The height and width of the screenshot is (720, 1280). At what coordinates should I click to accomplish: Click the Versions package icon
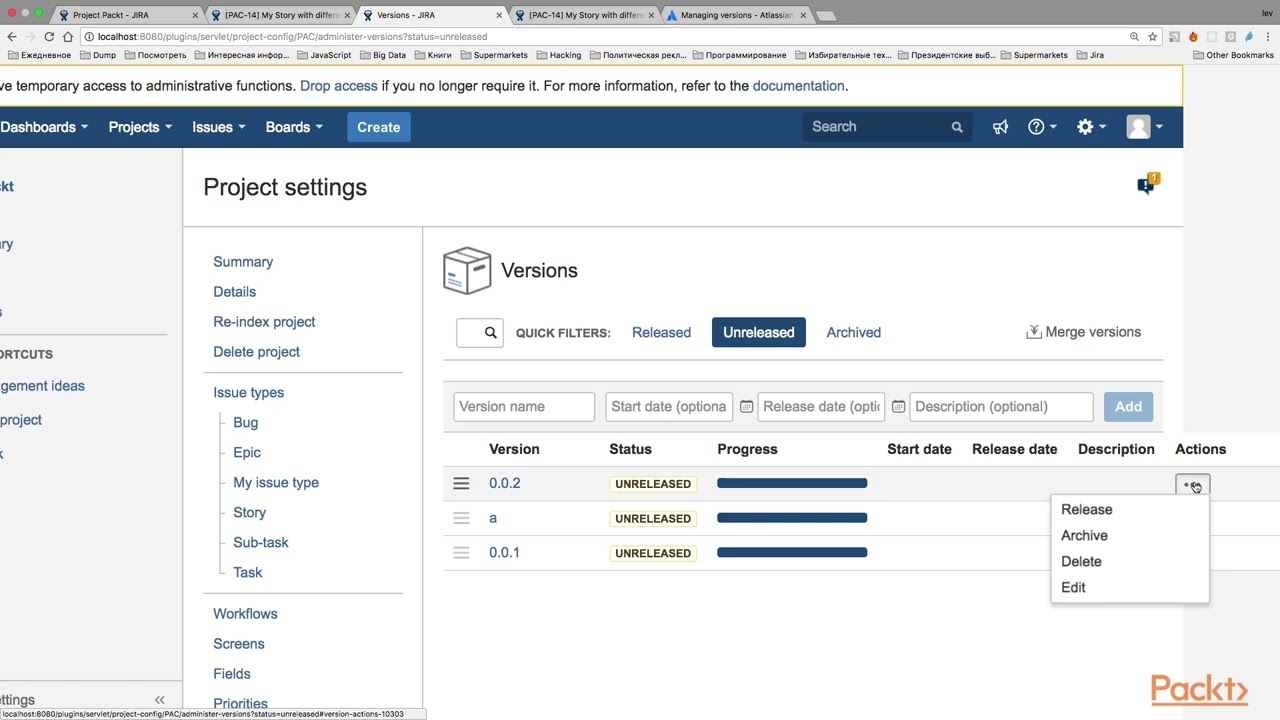point(467,270)
